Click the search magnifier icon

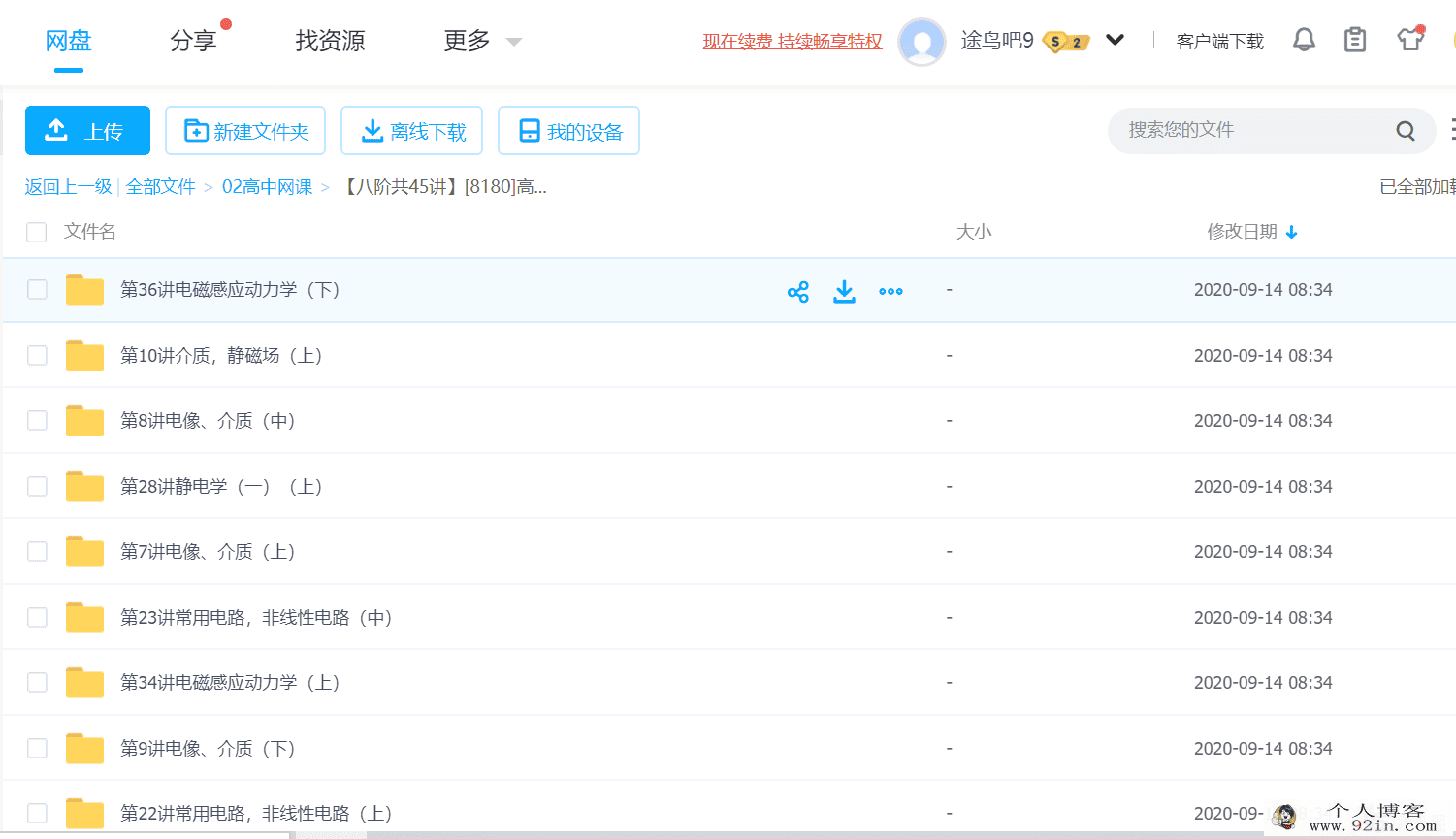click(x=1406, y=131)
